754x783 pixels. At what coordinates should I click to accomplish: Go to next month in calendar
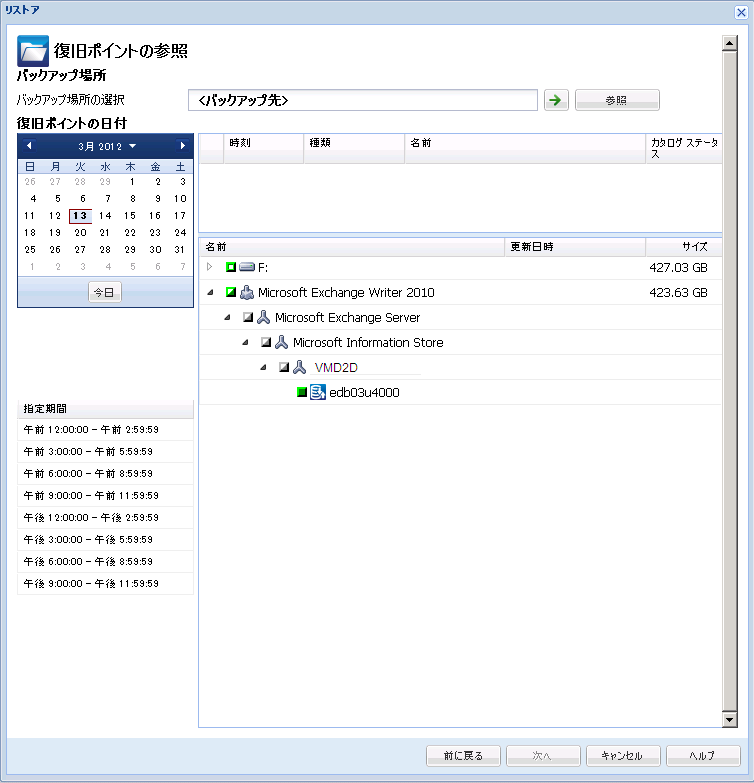pos(182,146)
